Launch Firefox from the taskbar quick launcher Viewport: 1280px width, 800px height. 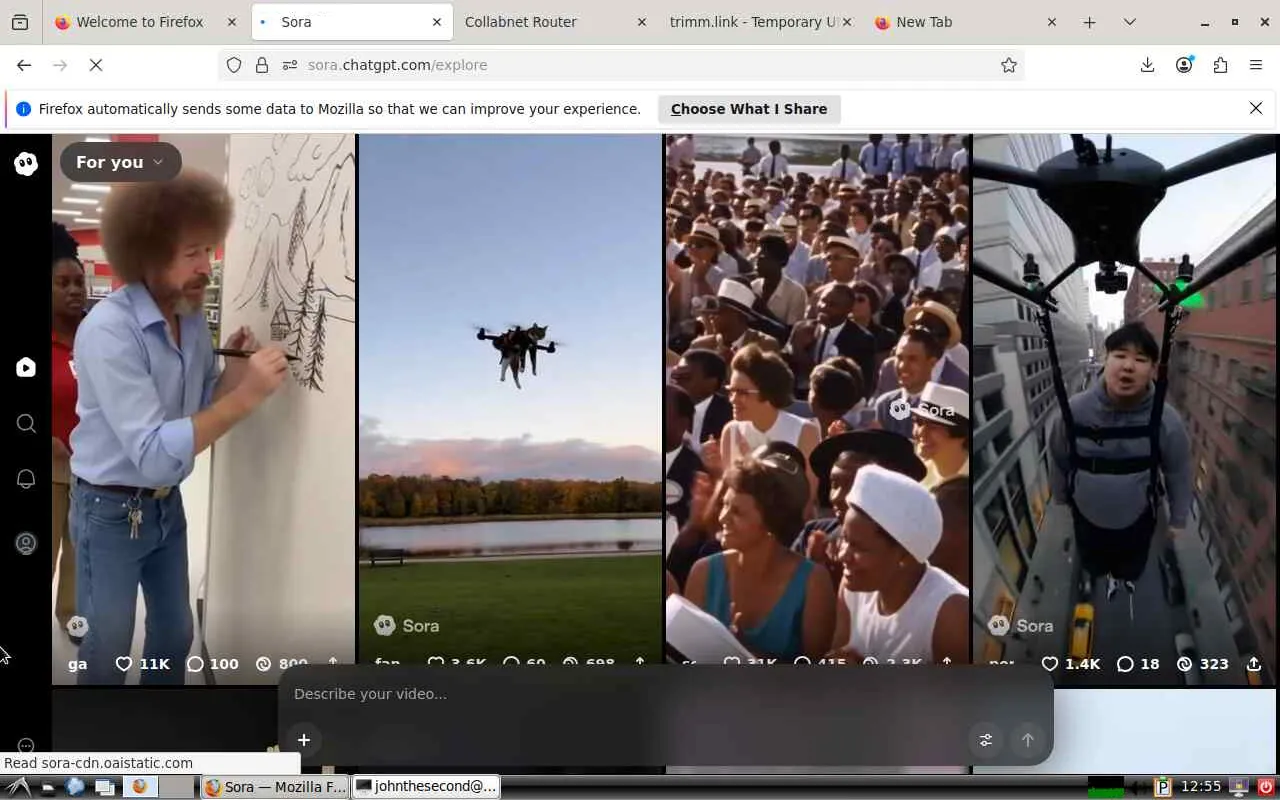pos(139,787)
